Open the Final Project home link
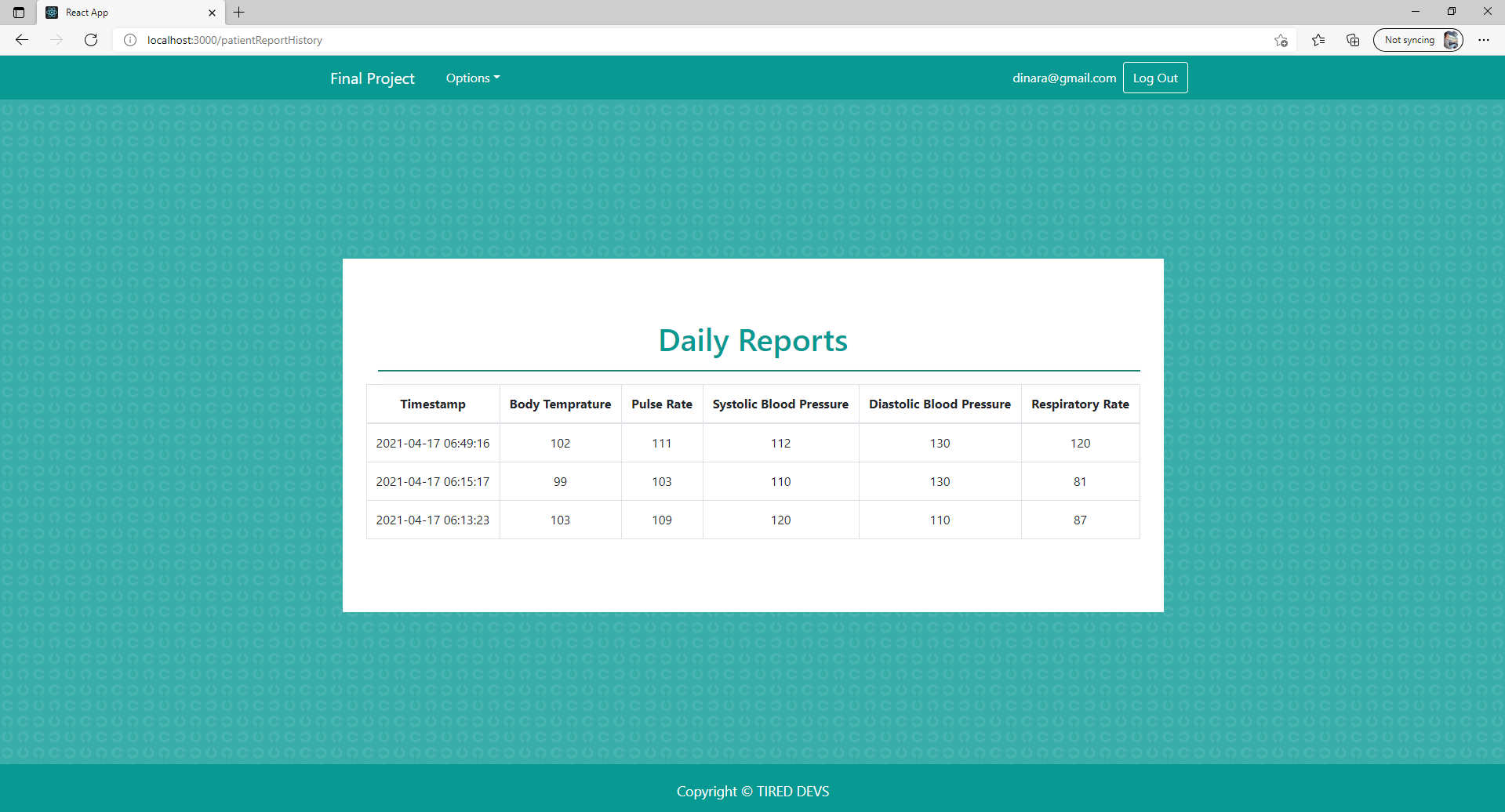 372,78
